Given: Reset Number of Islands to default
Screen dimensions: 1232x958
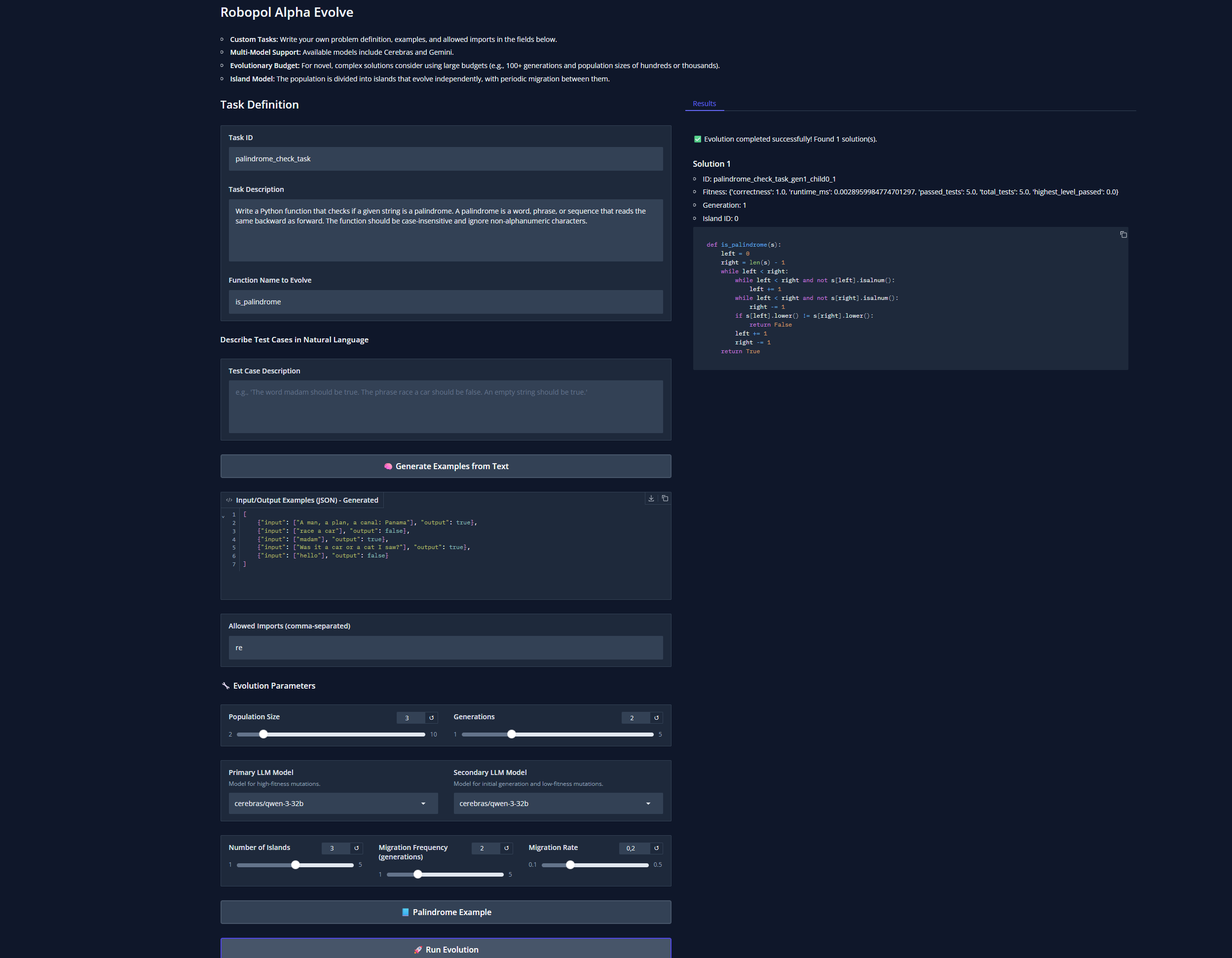Looking at the screenshot, I should click(x=357, y=848).
